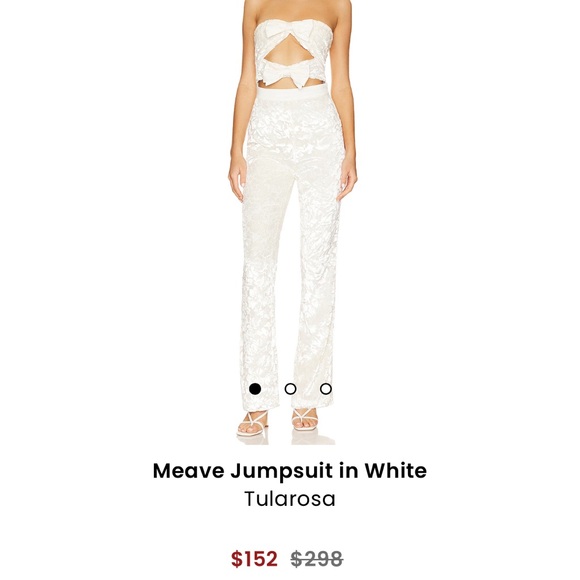The image size is (580, 580).
Task: Click the crossed-out $298 original price
Action: click(317, 559)
